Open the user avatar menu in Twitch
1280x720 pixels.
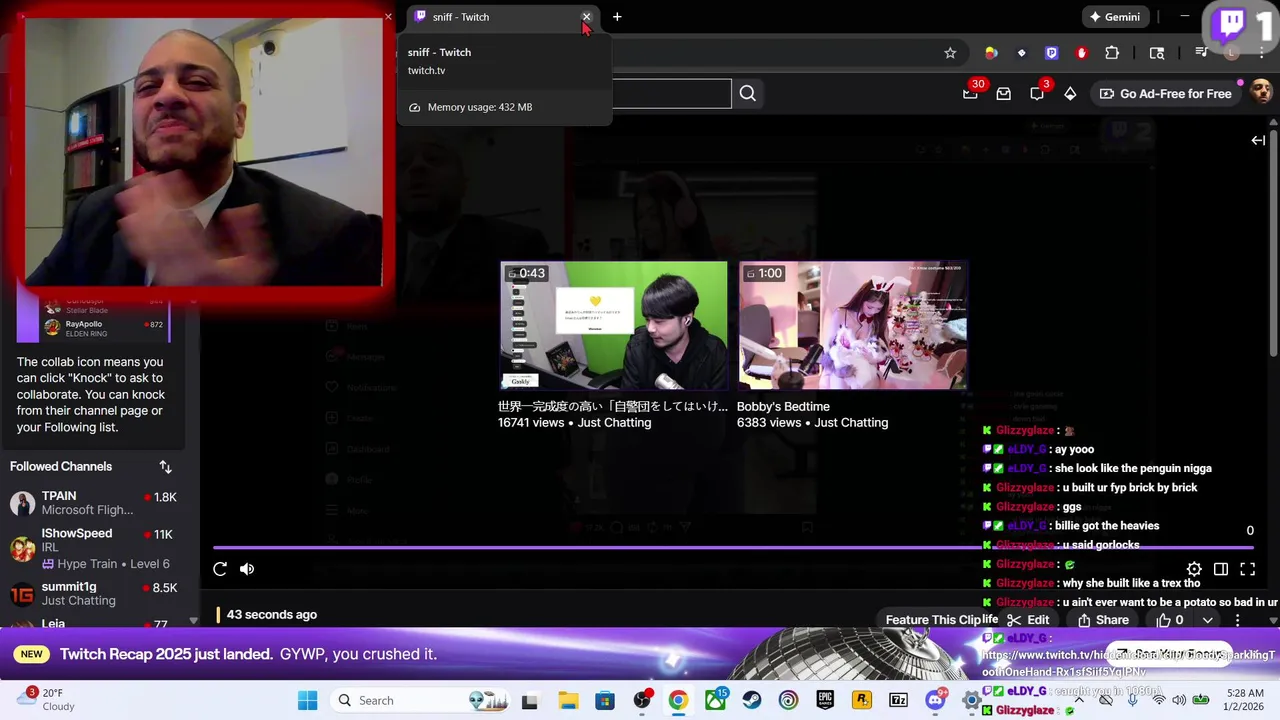tap(1261, 93)
